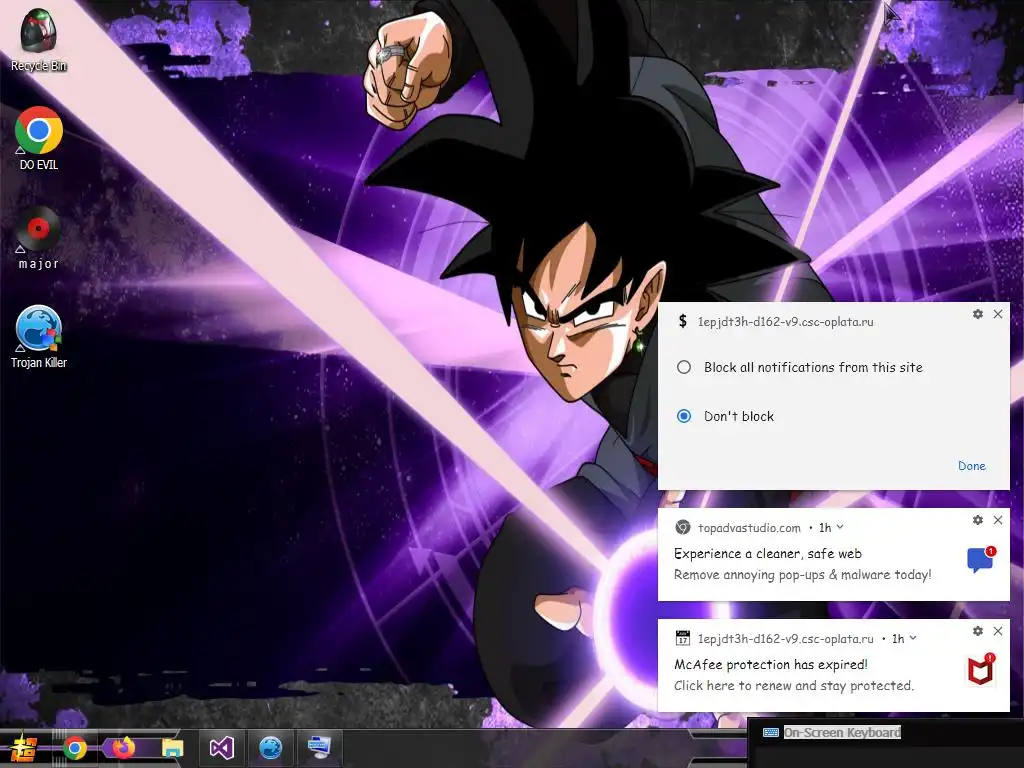Viewport: 1024px width, 768px height.
Task: Dismiss the McAfee protection expired notification
Action: (998, 631)
